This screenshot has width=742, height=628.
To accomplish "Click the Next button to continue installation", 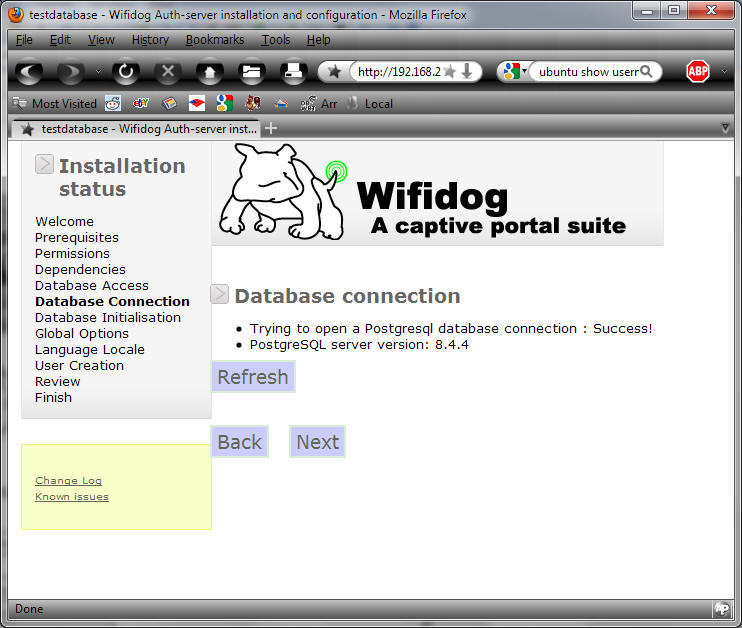I will point(318,442).
